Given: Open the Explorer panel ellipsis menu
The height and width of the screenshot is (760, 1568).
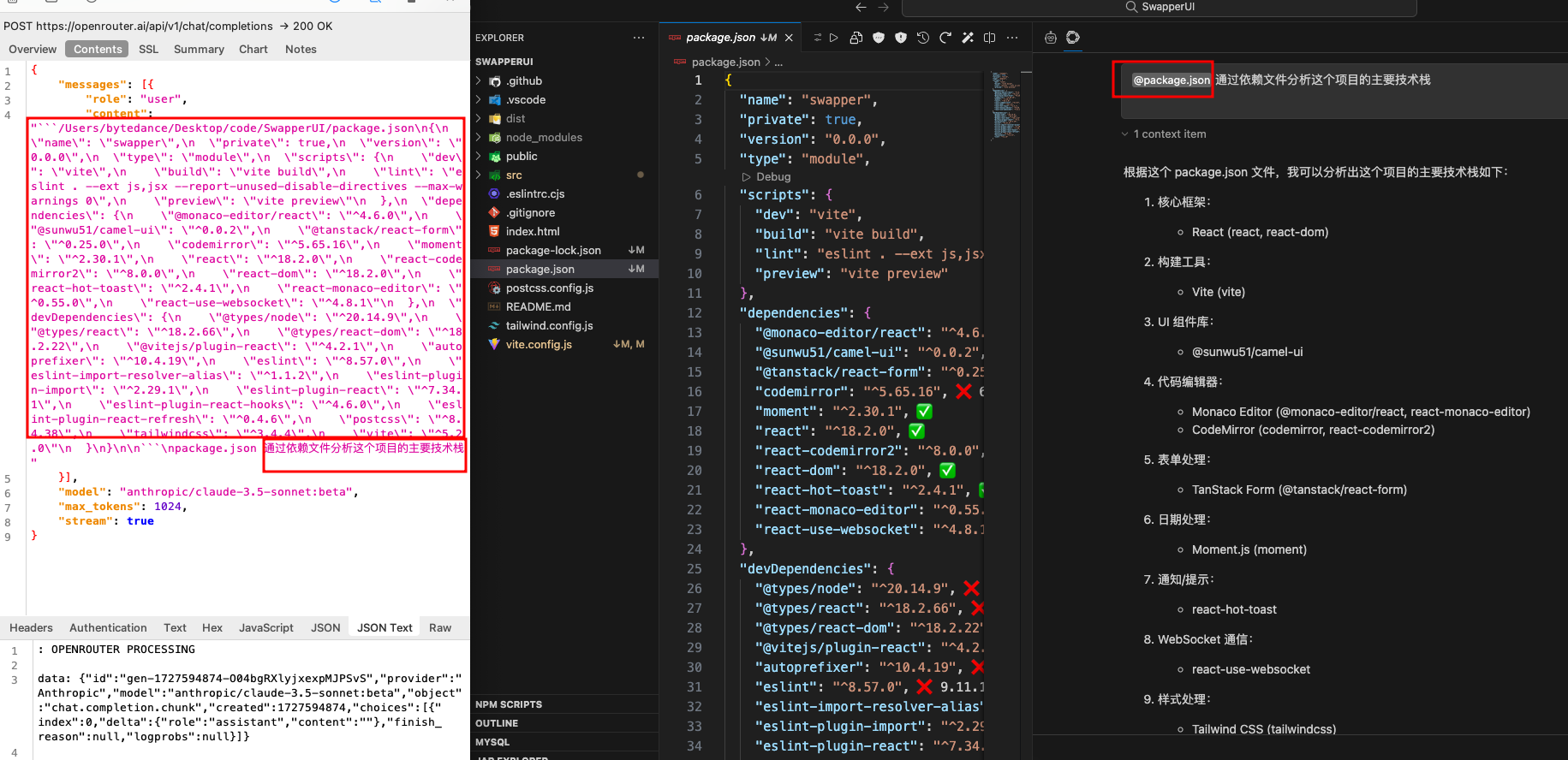Looking at the screenshot, I should tap(639, 38).
